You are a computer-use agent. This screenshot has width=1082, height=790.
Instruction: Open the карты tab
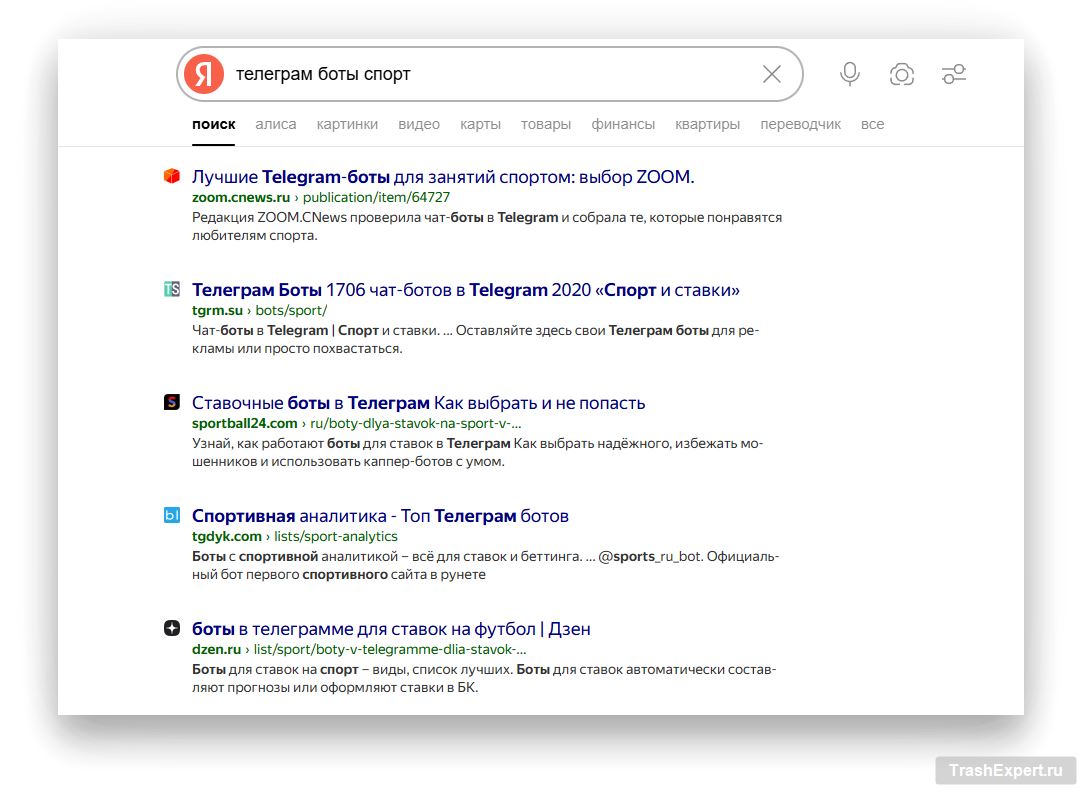[480, 124]
